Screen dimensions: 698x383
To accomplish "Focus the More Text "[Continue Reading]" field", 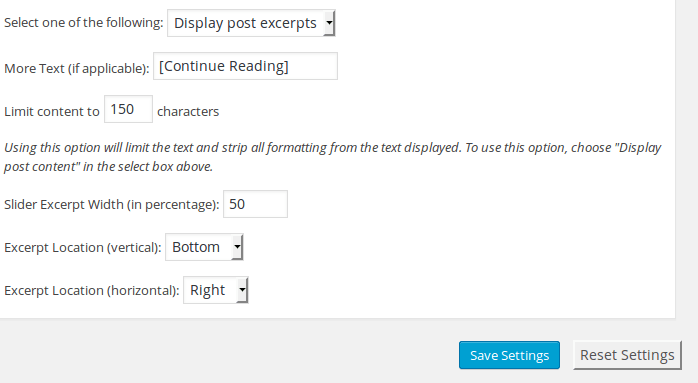I will [245, 66].
